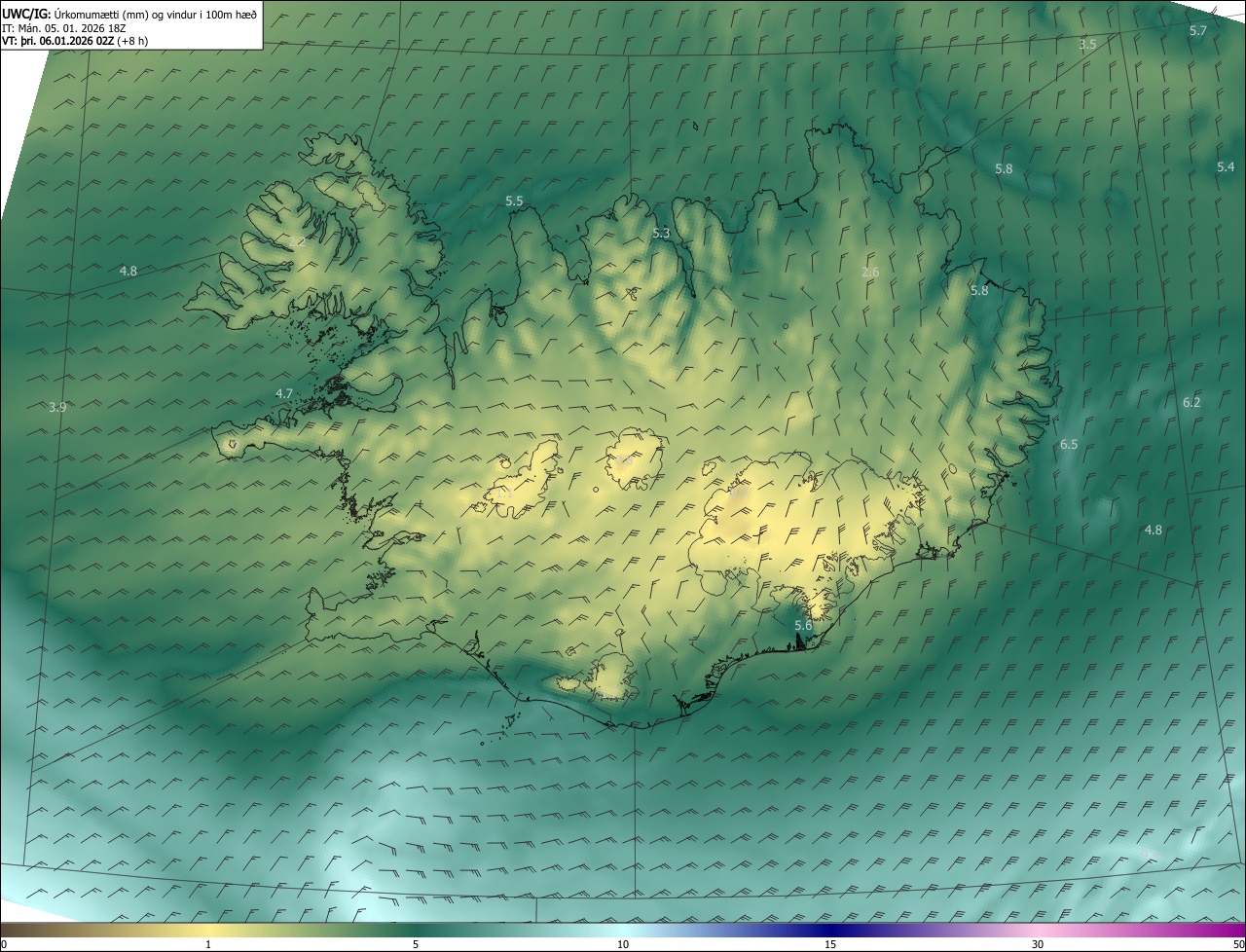Image resolution: width=1246 pixels, height=952 pixels.
Task: Click the colorbar tick label 5
Action: (x=416, y=945)
